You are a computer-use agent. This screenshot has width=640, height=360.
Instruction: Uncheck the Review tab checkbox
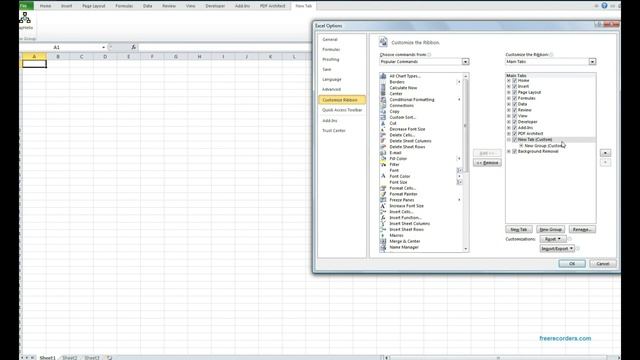point(514,110)
